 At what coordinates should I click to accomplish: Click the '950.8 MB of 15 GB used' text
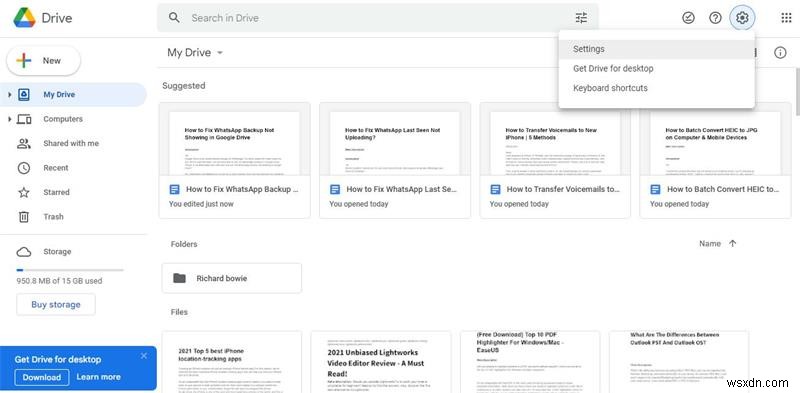click(x=59, y=281)
